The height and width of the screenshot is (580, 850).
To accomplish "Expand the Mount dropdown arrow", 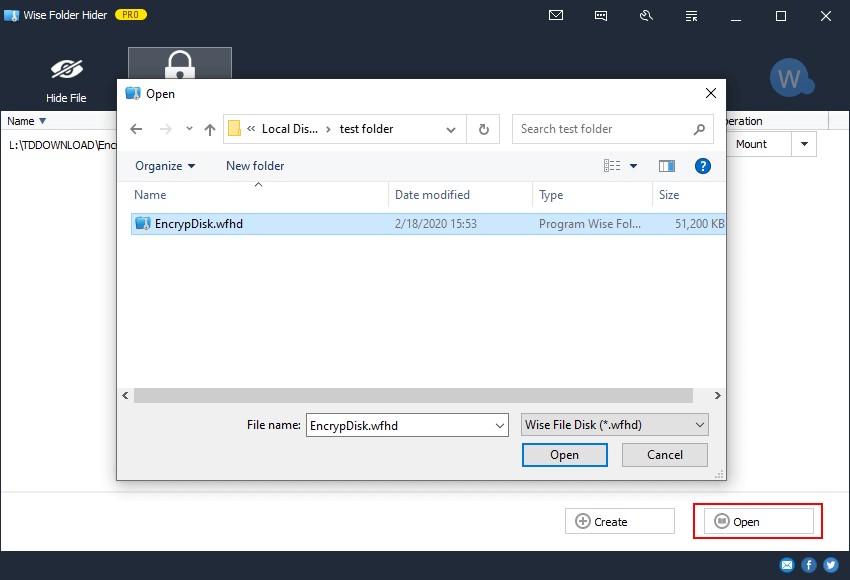I will tap(804, 144).
